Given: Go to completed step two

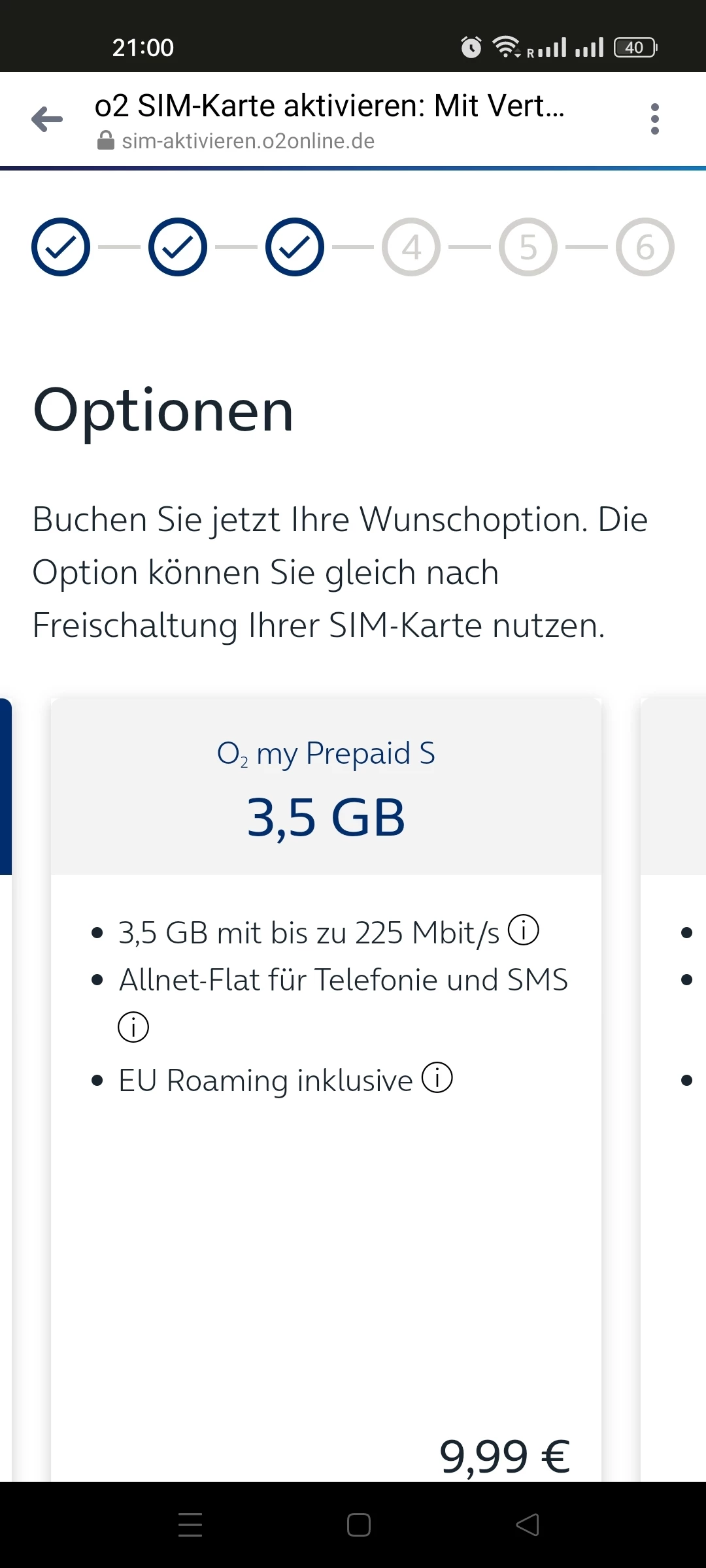Looking at the screenshot, I should (178, 247).
